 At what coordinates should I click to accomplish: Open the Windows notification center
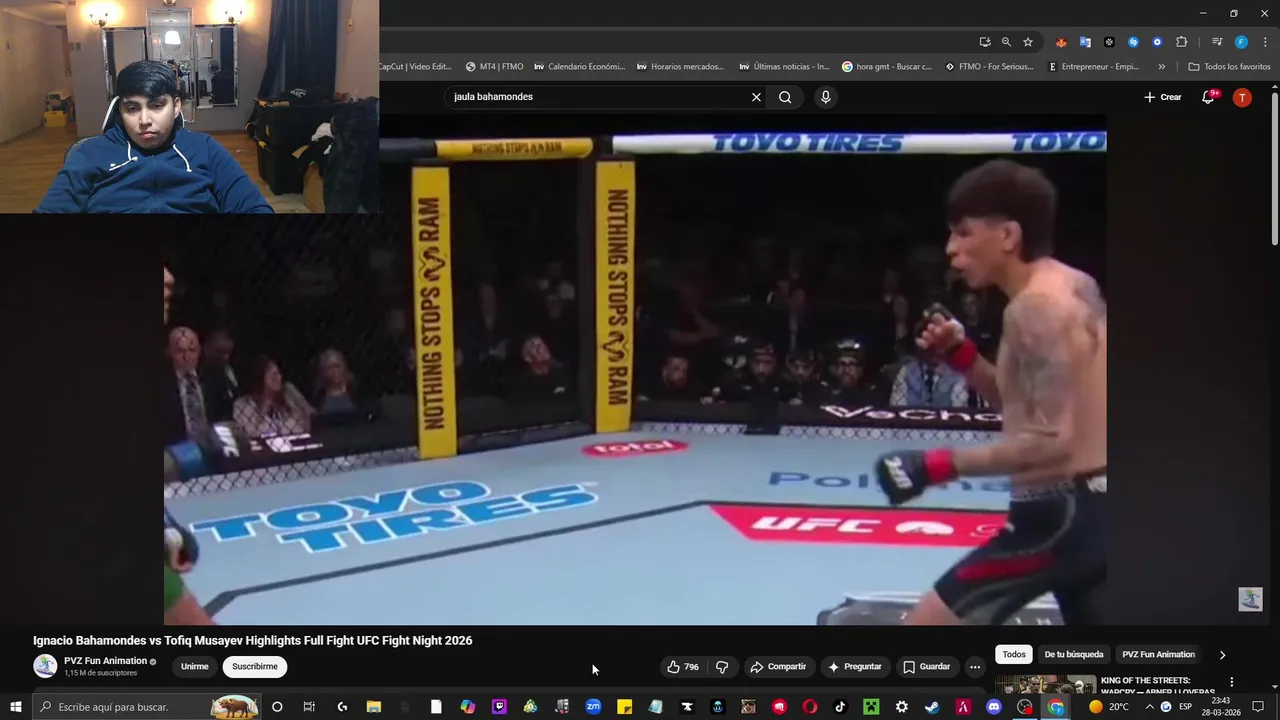[x=1258, y=707]
